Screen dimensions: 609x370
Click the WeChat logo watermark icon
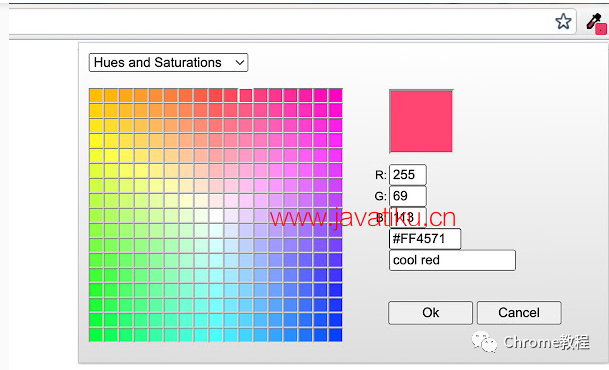tap(484, 342)
